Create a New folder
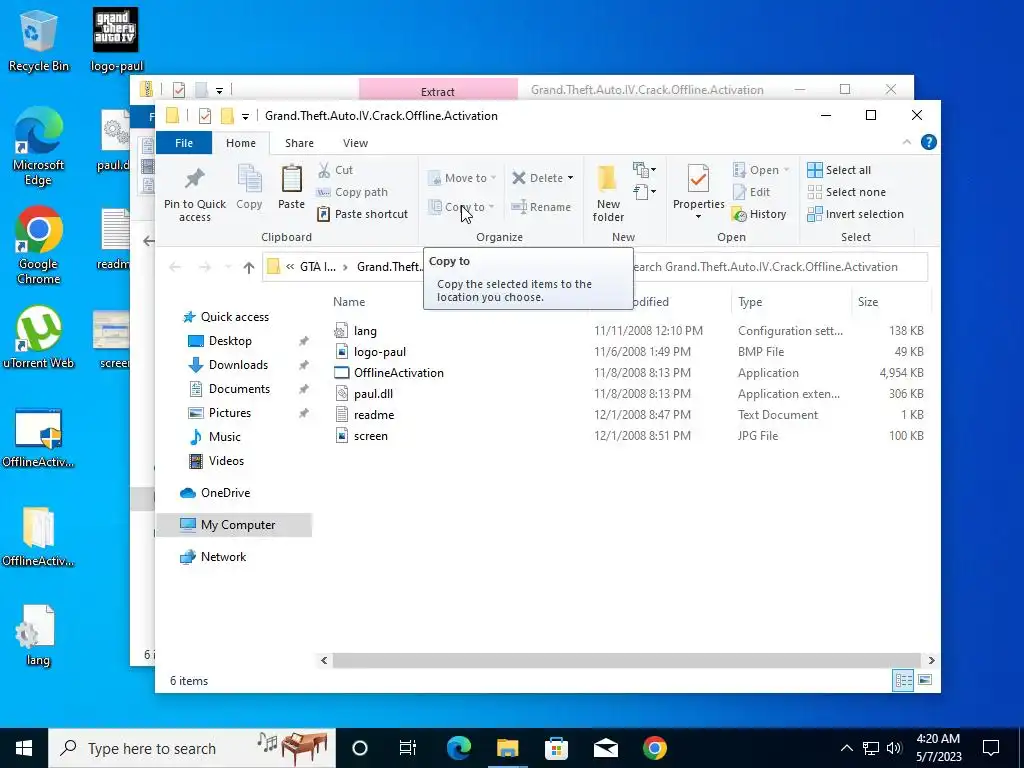This screenshot has width=1024, height=768. tap(608, 193)
